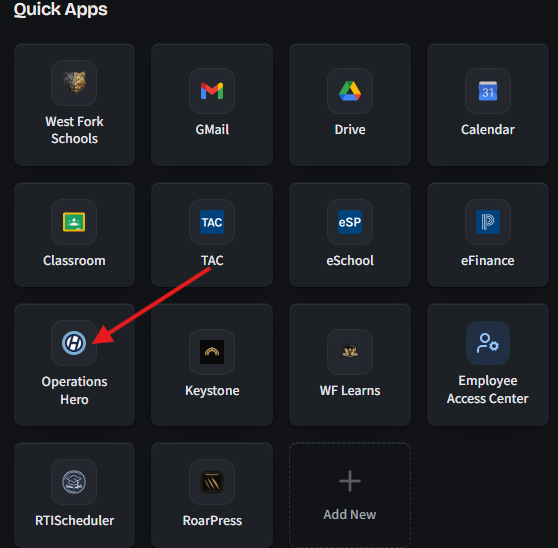Click the Quick Apps heading

point(60,10)
